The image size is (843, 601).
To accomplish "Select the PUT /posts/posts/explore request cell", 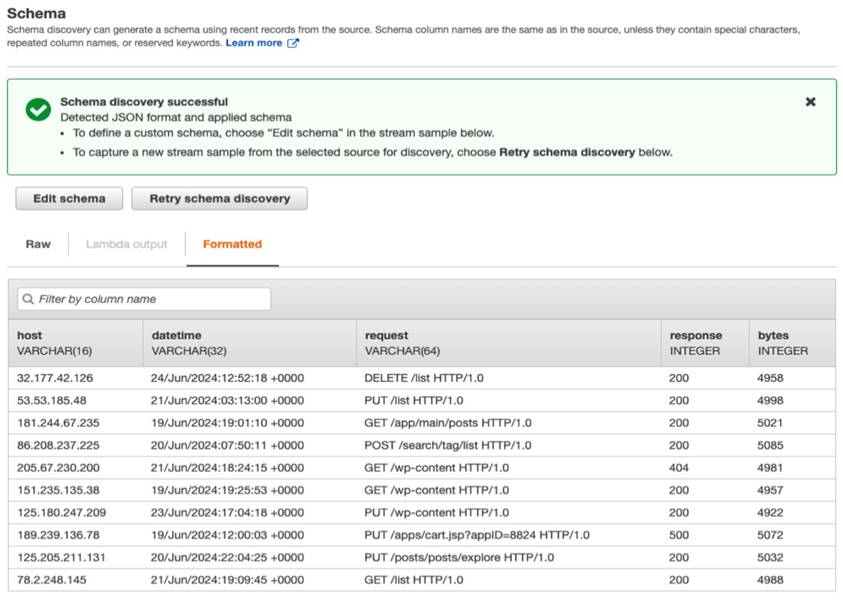I will coord(459,558).
